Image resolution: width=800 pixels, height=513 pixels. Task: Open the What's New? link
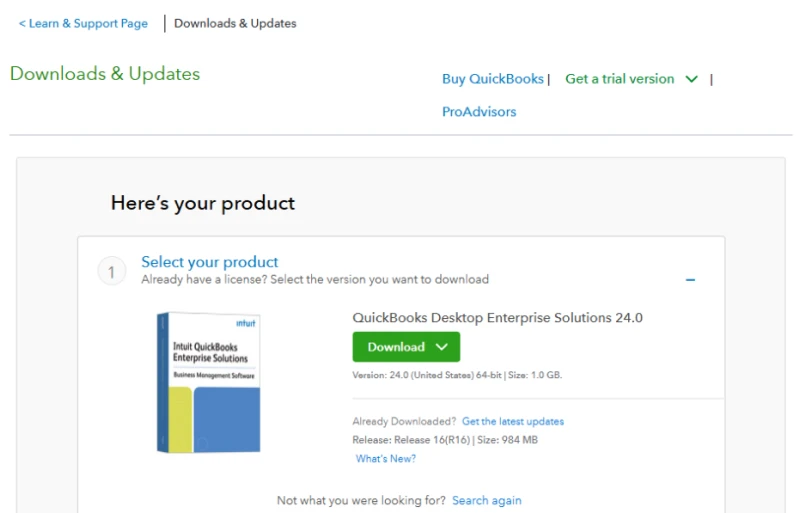[x=386, y=459]
